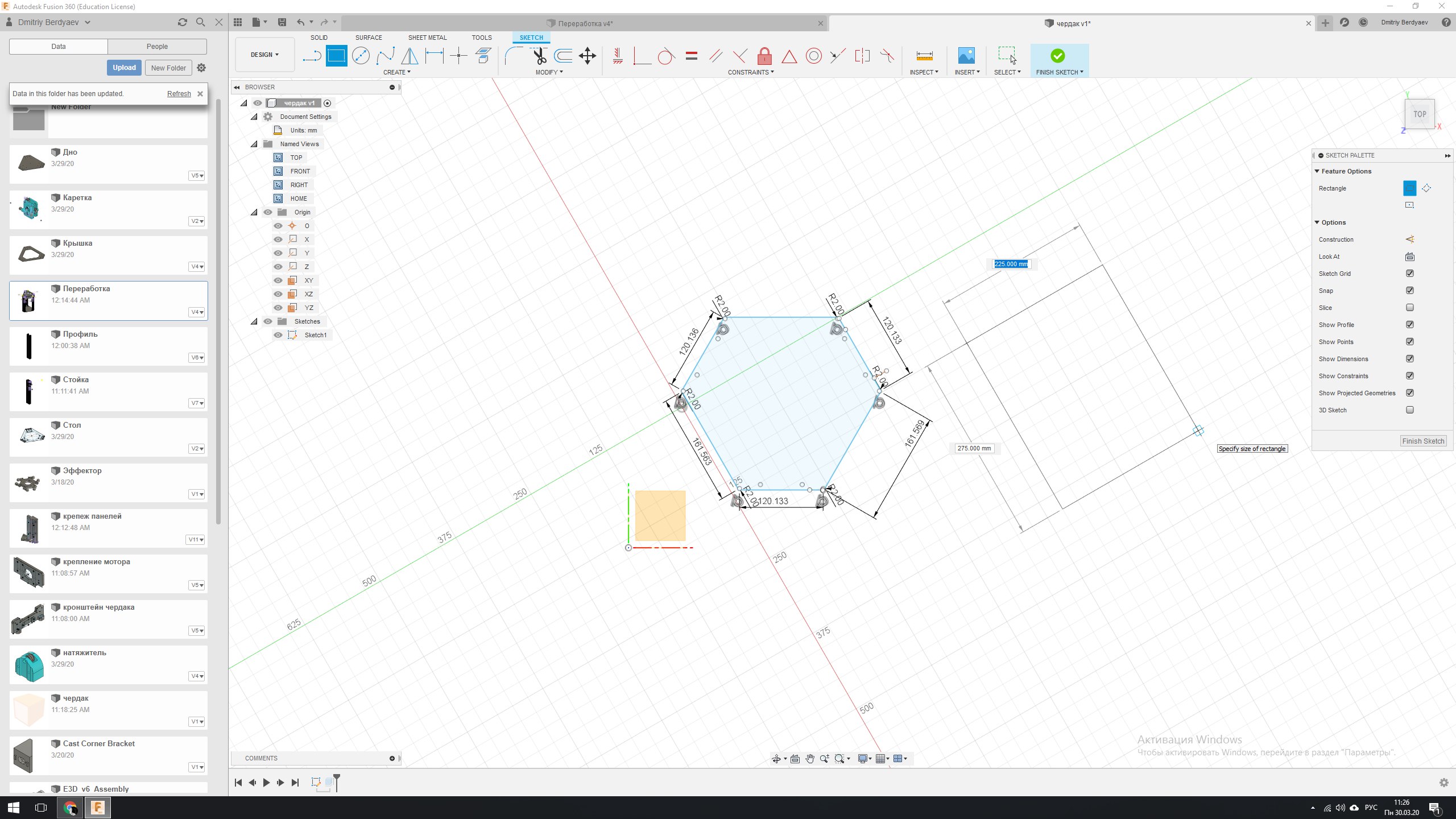Screen dimensions: 1456x819
Task: Toggle the Sketch Grid checkbox
Action: [x=1410, y=274]
